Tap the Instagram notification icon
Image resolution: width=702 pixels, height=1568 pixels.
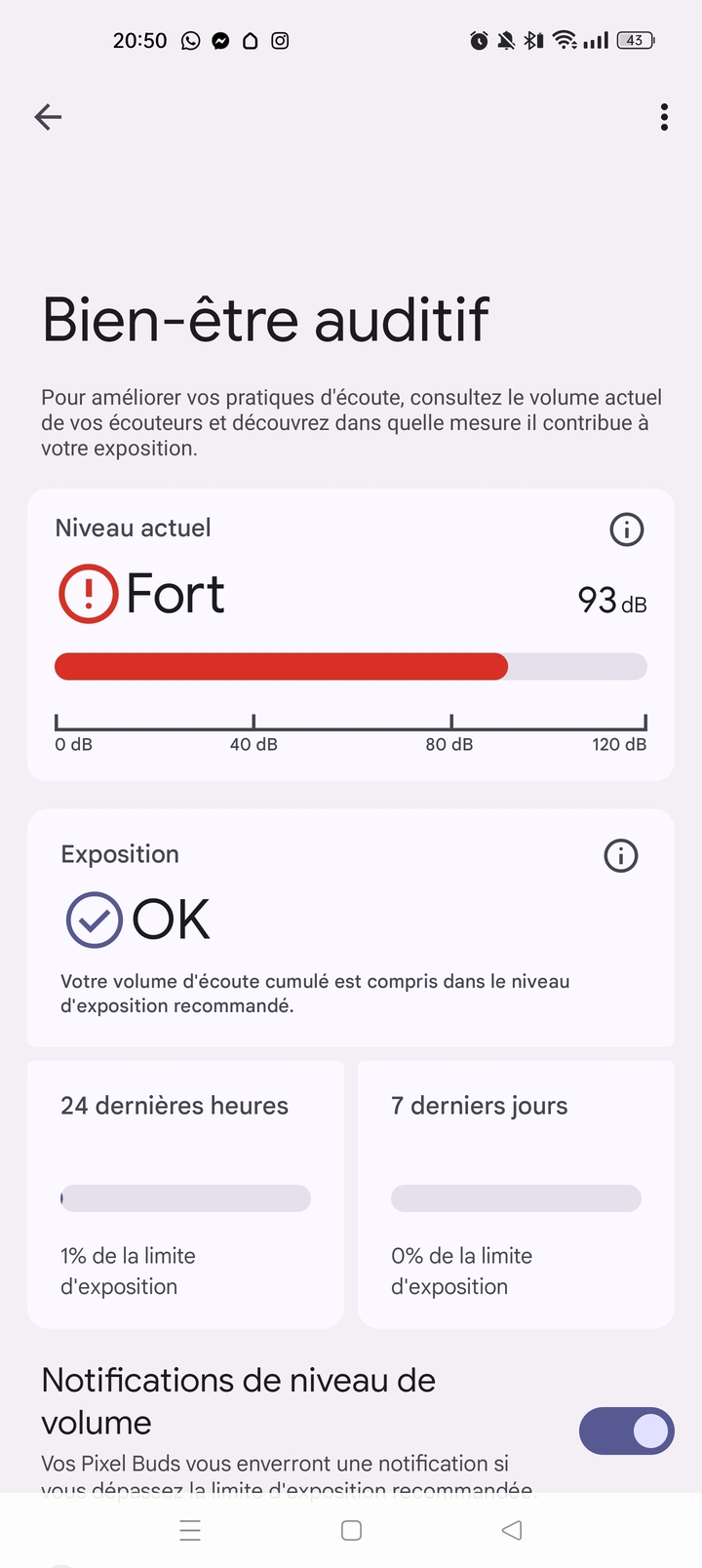coord(280,41)
